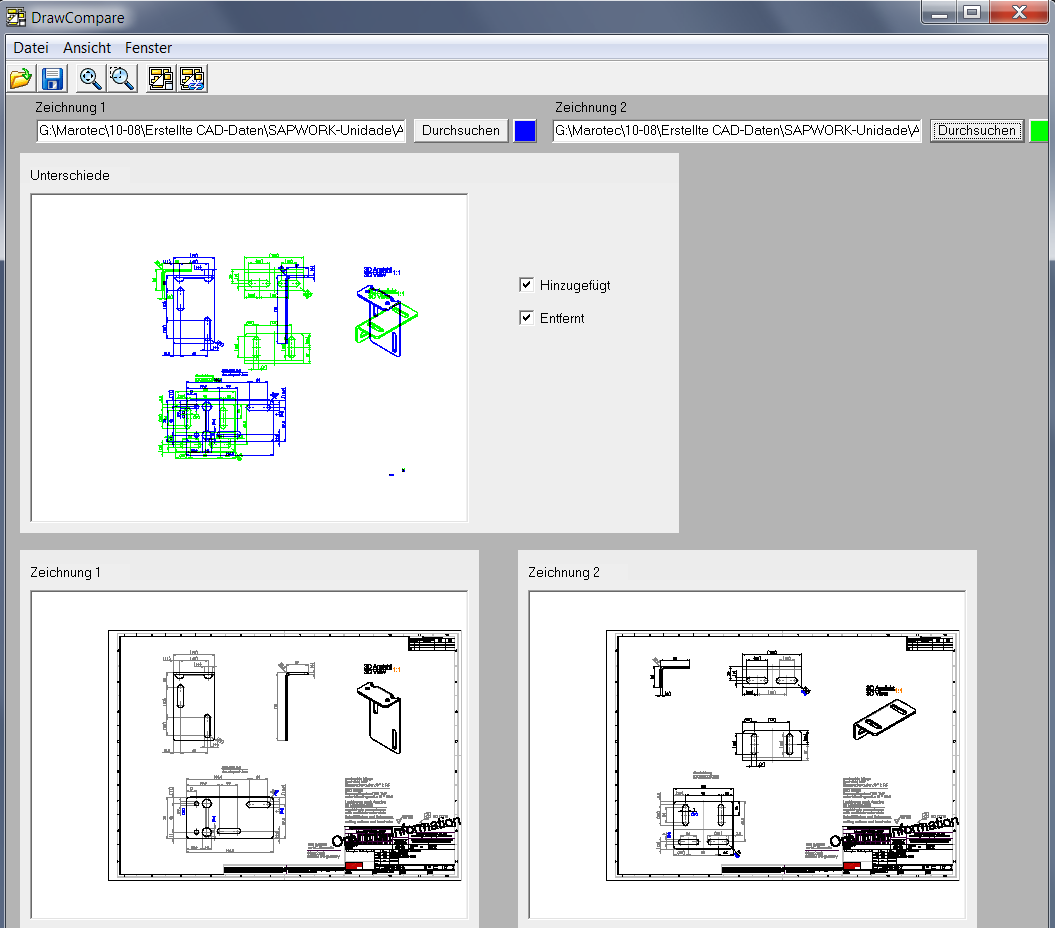The image size is (1055, 928).
Task: Select the zoom-window magnifier icon
Action: (121, 78)
